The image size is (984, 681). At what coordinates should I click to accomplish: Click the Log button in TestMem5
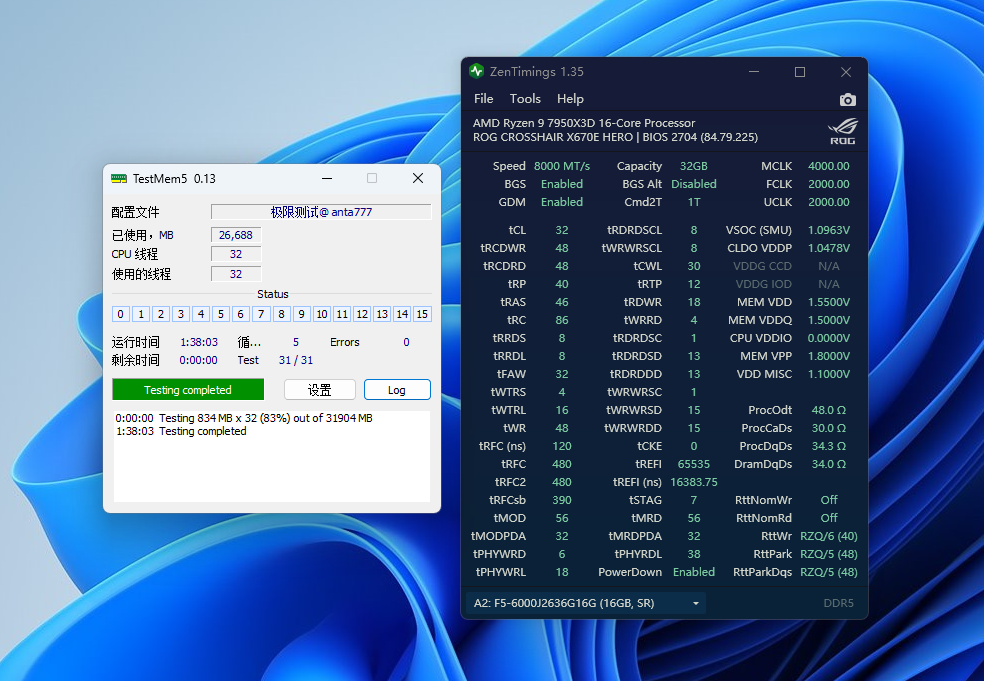[397, 390]
